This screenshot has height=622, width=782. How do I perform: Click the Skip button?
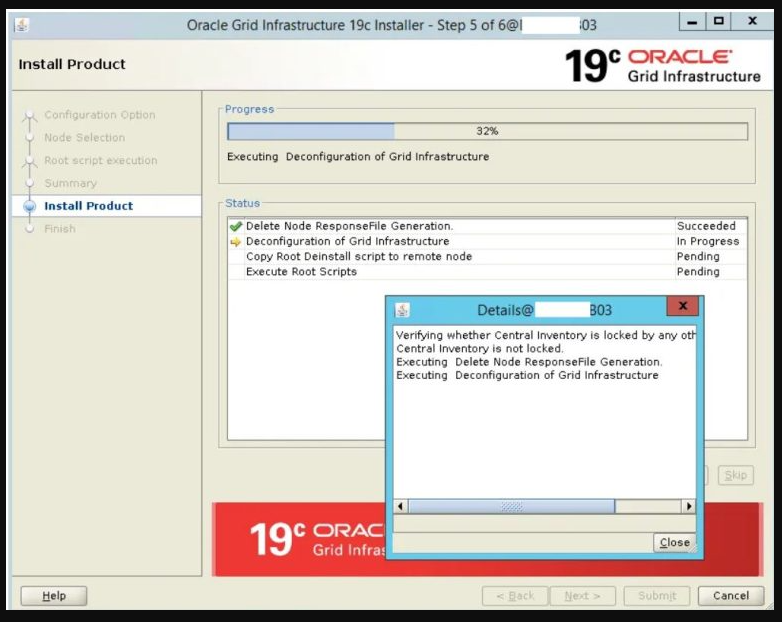736,475
